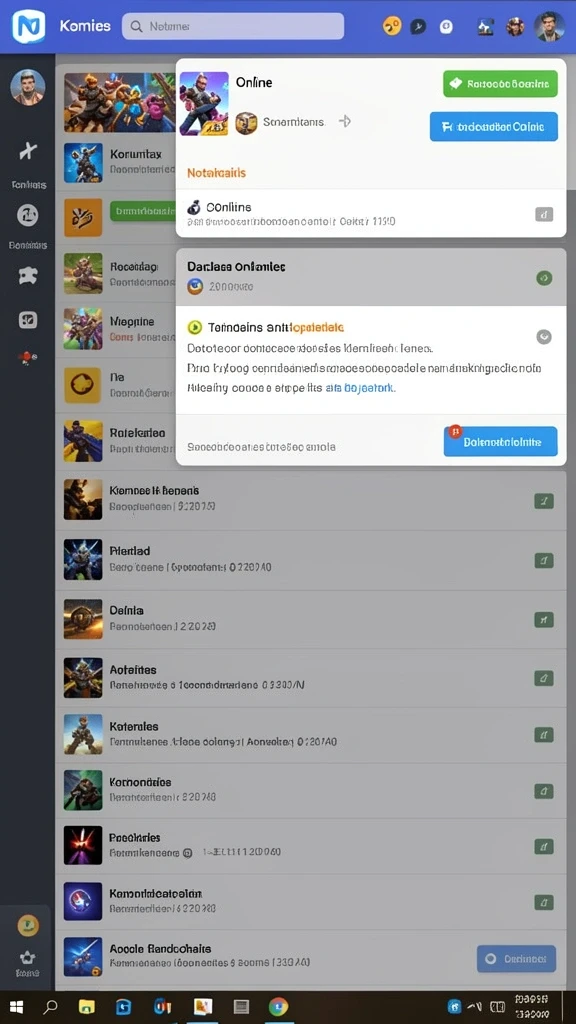Click the small picture icon next to the header avatars
This screenshot has width=576, height=1024.
point(485,27)
